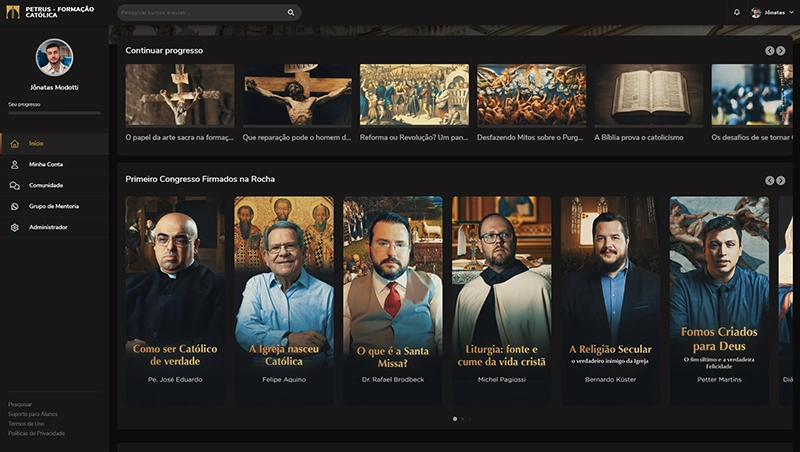Show next Congresso Firmados na Rocha cards
This screenshot has height=452, width=800.
click(x=781, y=181)
